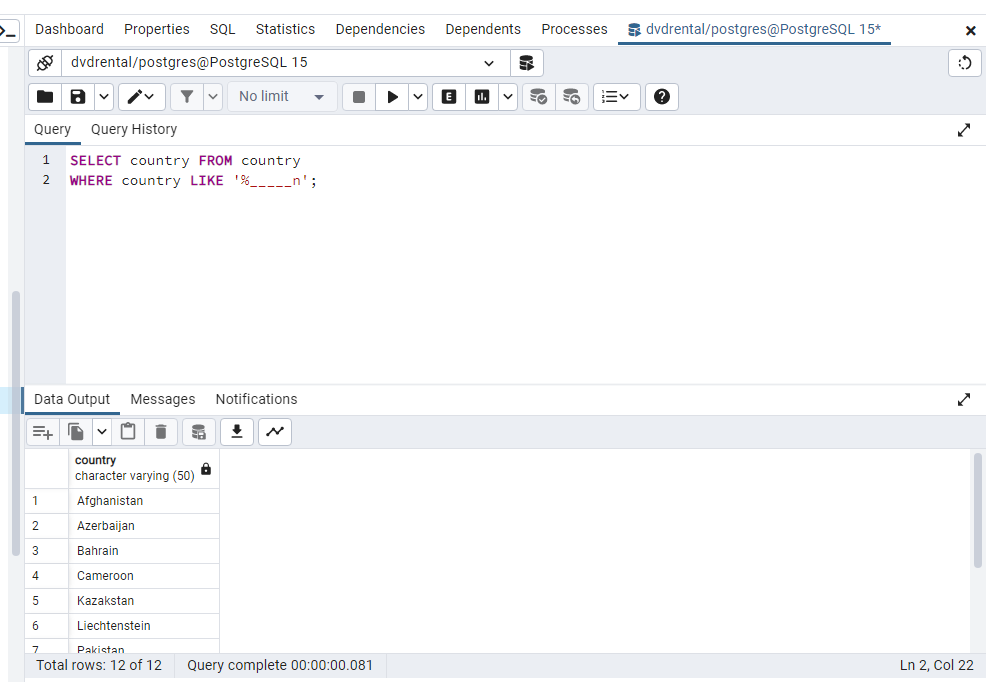Click the Explain Analyze chart icon
The image size is (986, 682).
click(482, 97)
